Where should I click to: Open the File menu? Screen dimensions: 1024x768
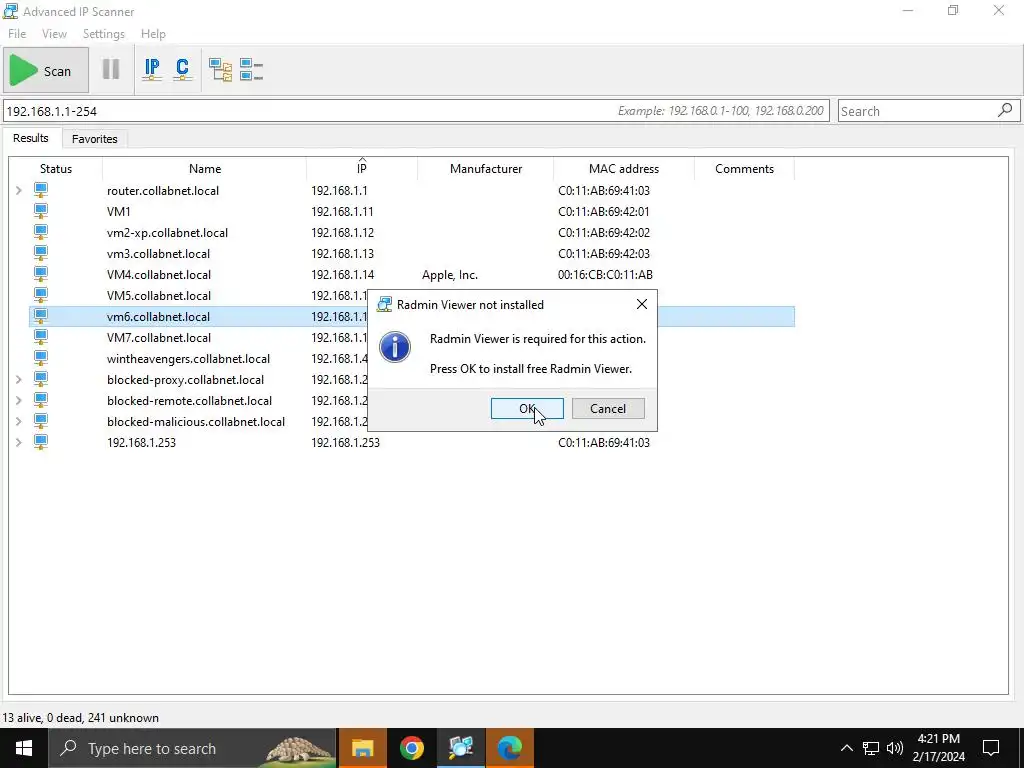17,34
